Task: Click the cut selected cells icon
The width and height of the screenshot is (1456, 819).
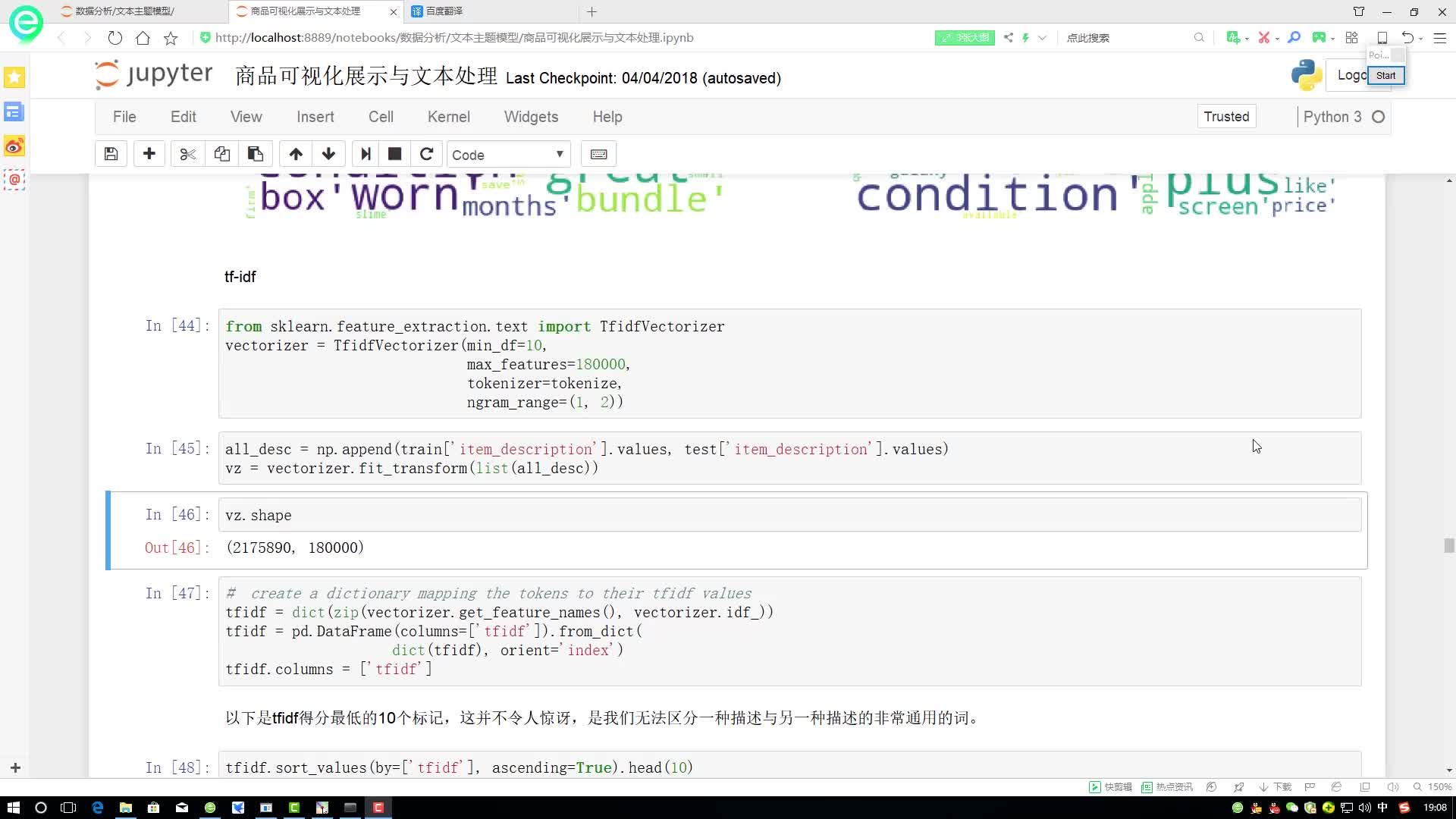Action: click(188, 154)
